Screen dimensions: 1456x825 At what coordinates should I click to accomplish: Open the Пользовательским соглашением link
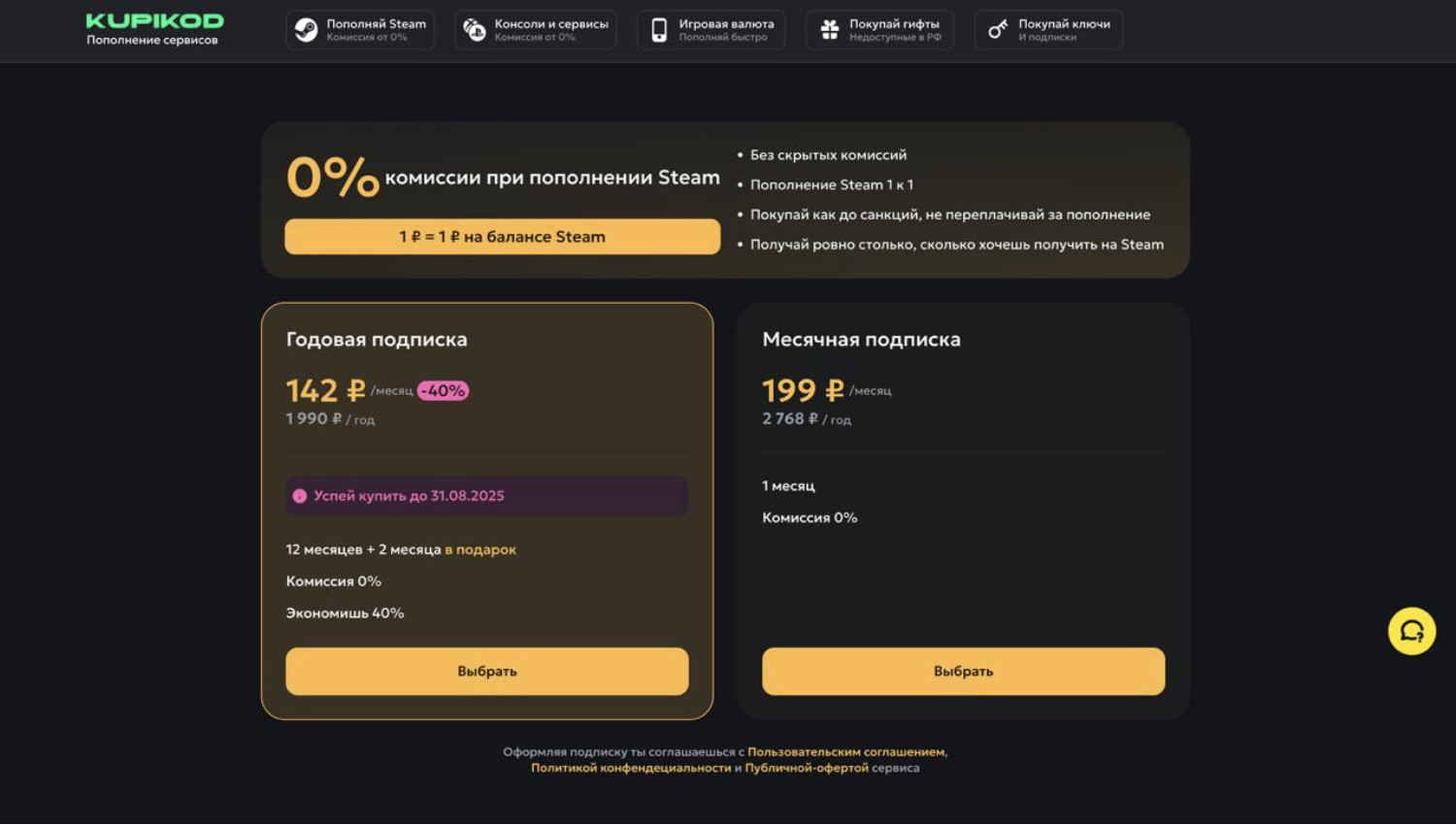pos(845,752)
